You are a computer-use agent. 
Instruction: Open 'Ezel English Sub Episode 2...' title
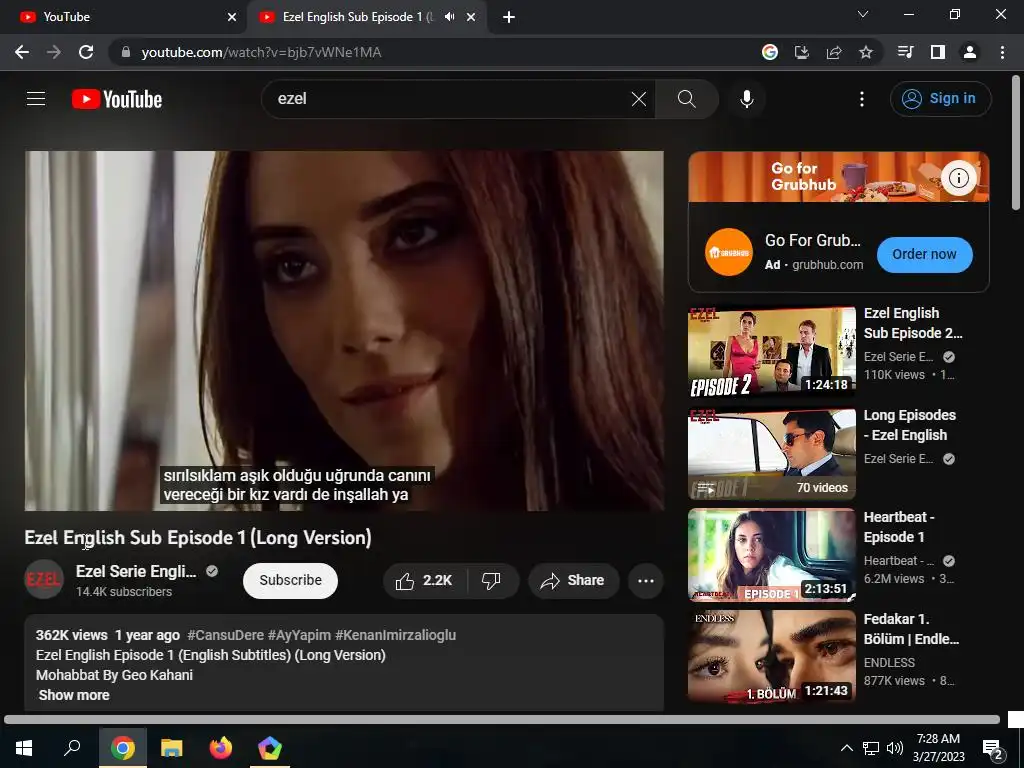913,323
